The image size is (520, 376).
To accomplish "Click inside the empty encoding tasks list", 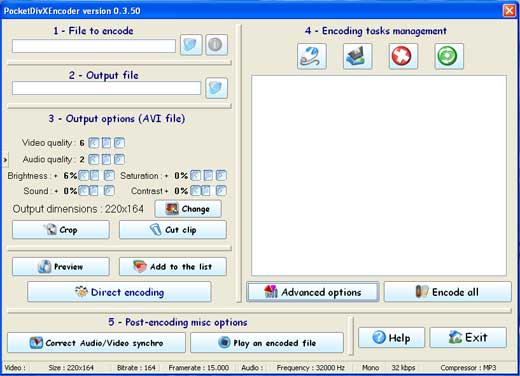I will (379, 176).
